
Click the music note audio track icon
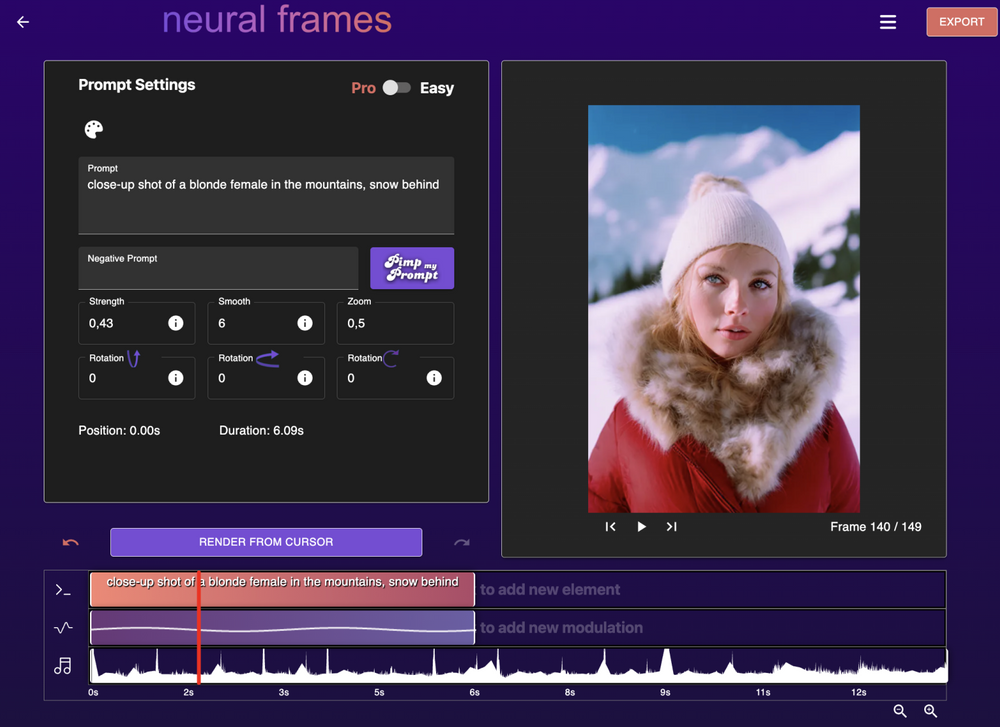[x=63, y=666]
